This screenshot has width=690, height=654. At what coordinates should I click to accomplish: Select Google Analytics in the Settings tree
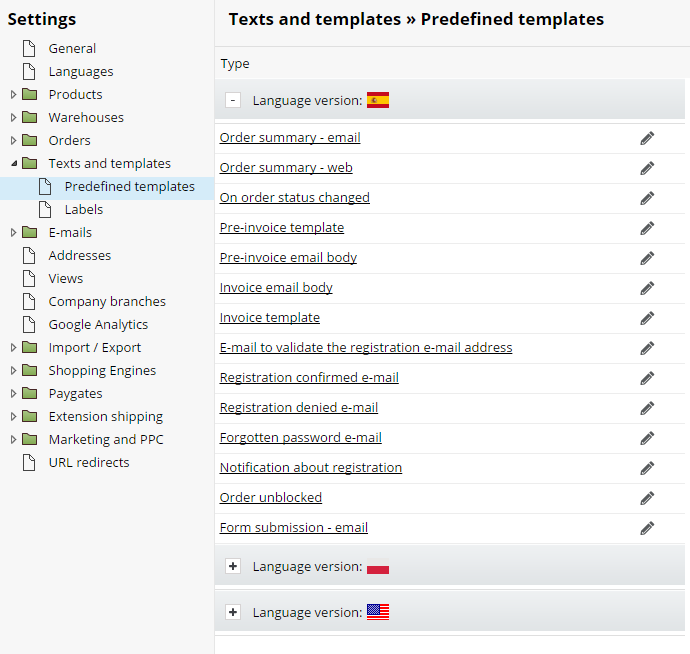(x=98, y=324)
